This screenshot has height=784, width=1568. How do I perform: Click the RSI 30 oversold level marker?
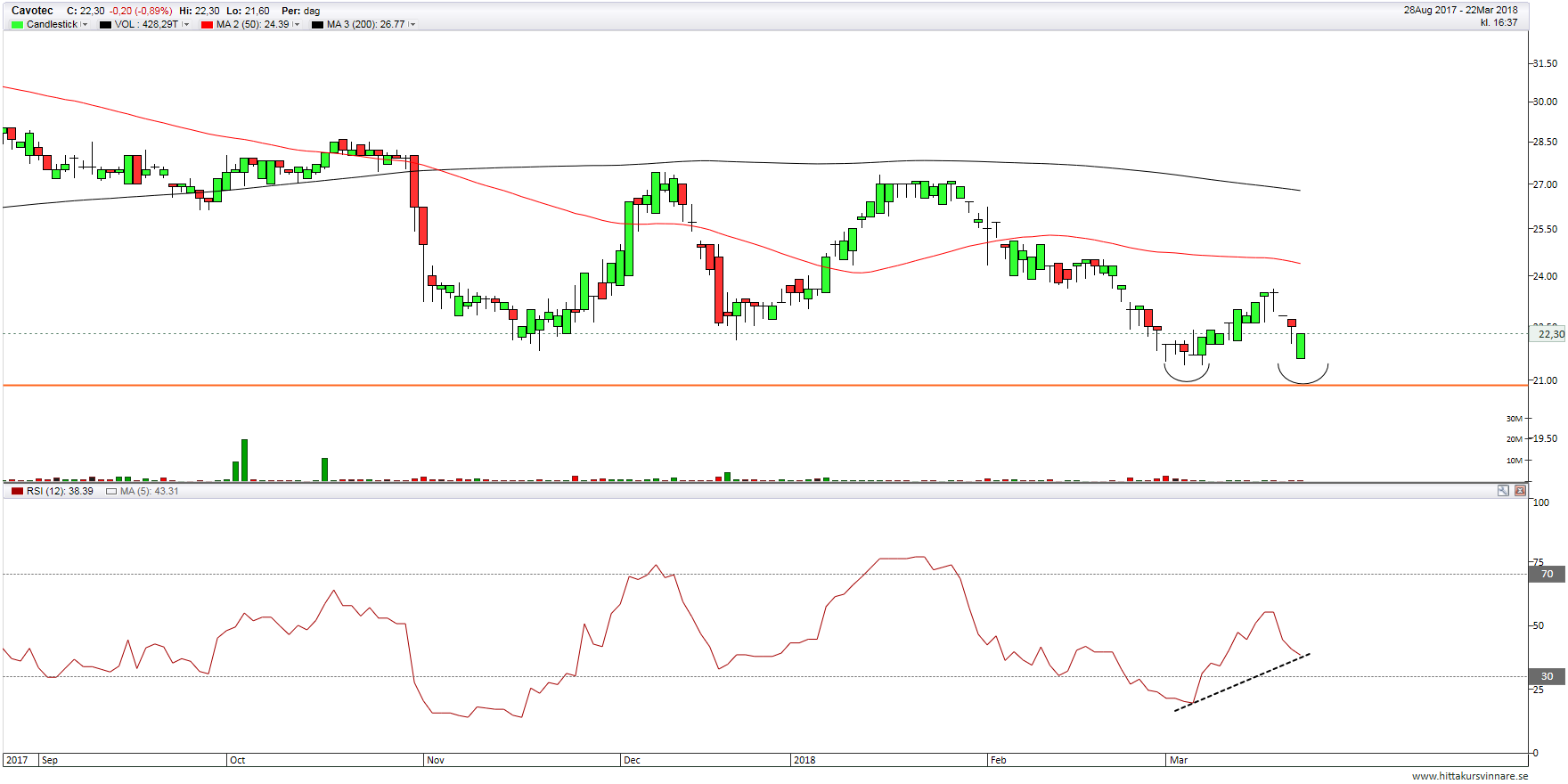coord(1547,676)
